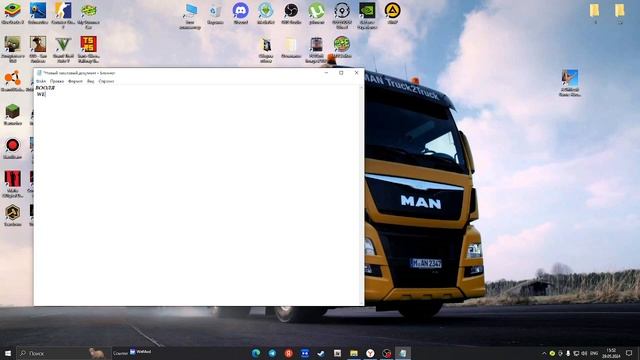The image size is (640, 360).
Task: Expand the hidden system tray icons
Action: click(544, 353)
